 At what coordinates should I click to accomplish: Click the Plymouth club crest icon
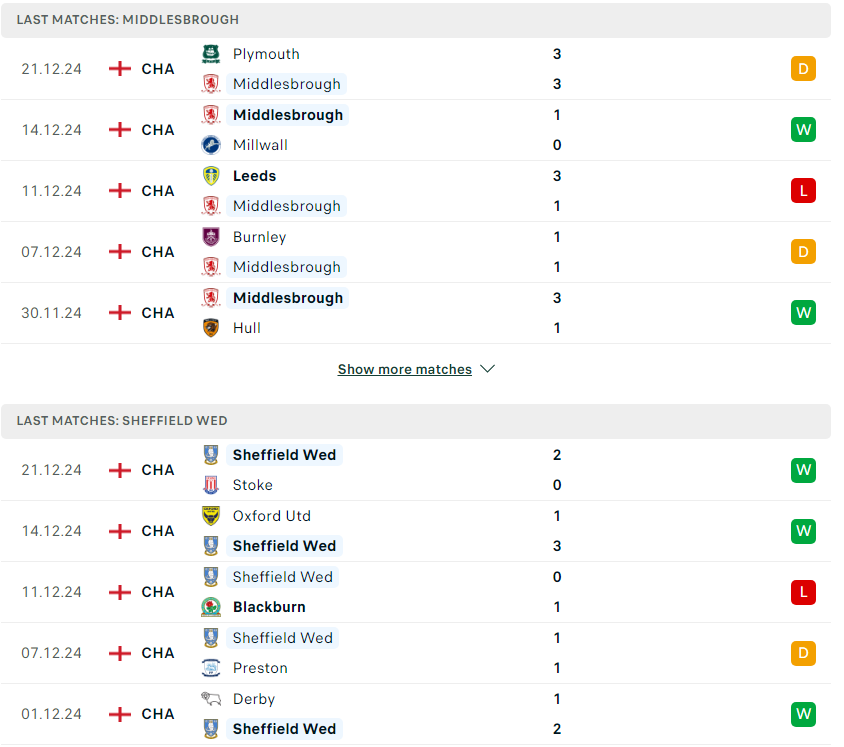tap(211, 54)
